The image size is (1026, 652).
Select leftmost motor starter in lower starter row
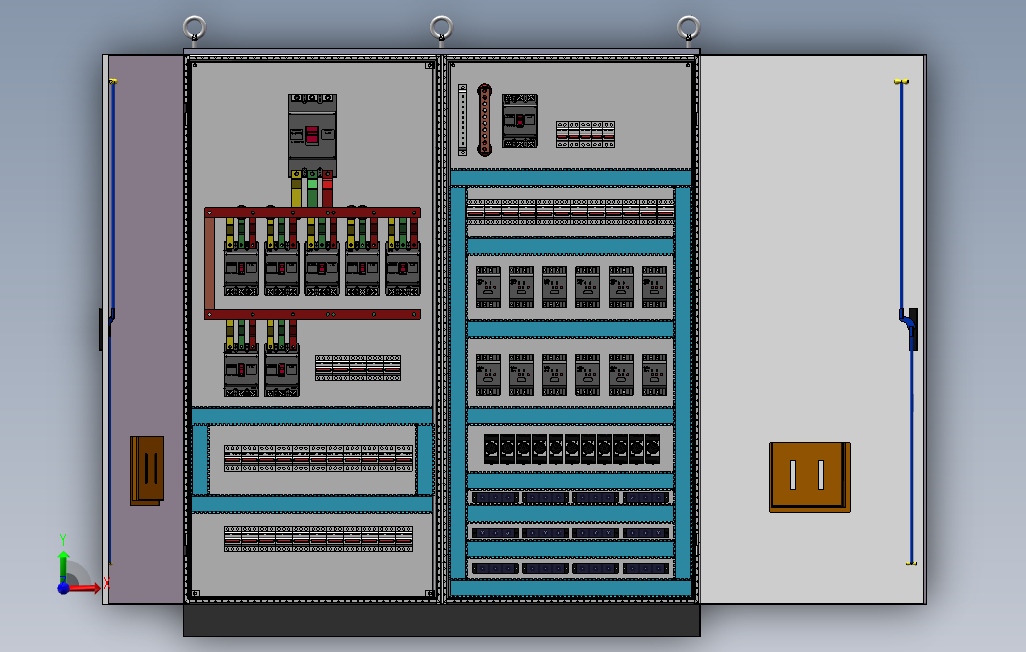click(x=488, y=374)
